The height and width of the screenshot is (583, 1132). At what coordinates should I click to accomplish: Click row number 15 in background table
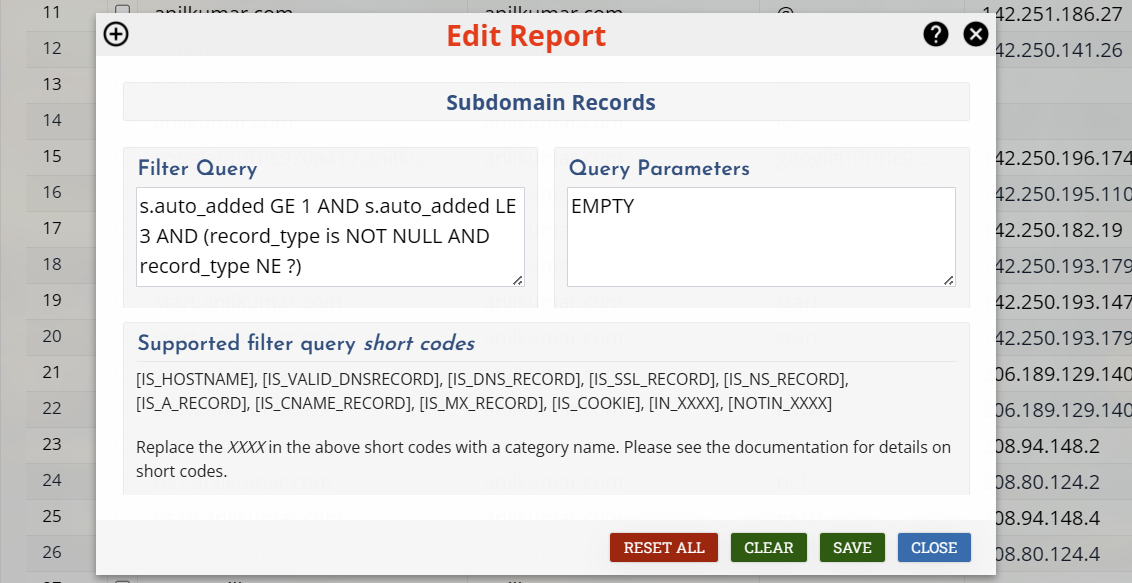click(x=52, y=157)
